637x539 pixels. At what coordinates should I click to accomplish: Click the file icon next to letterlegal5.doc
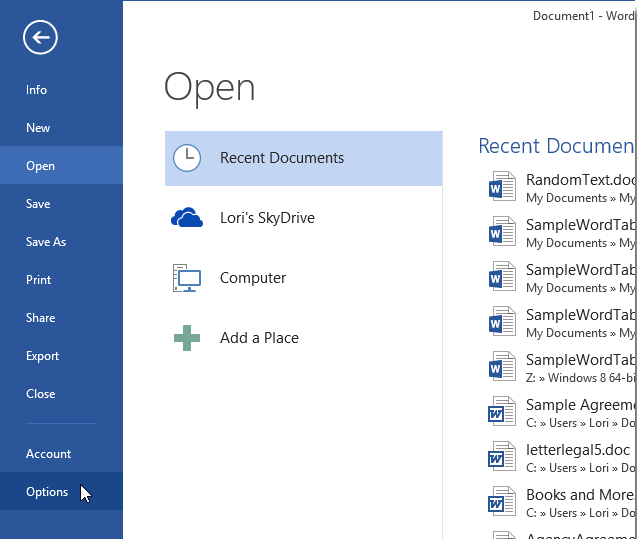point(501,457)
